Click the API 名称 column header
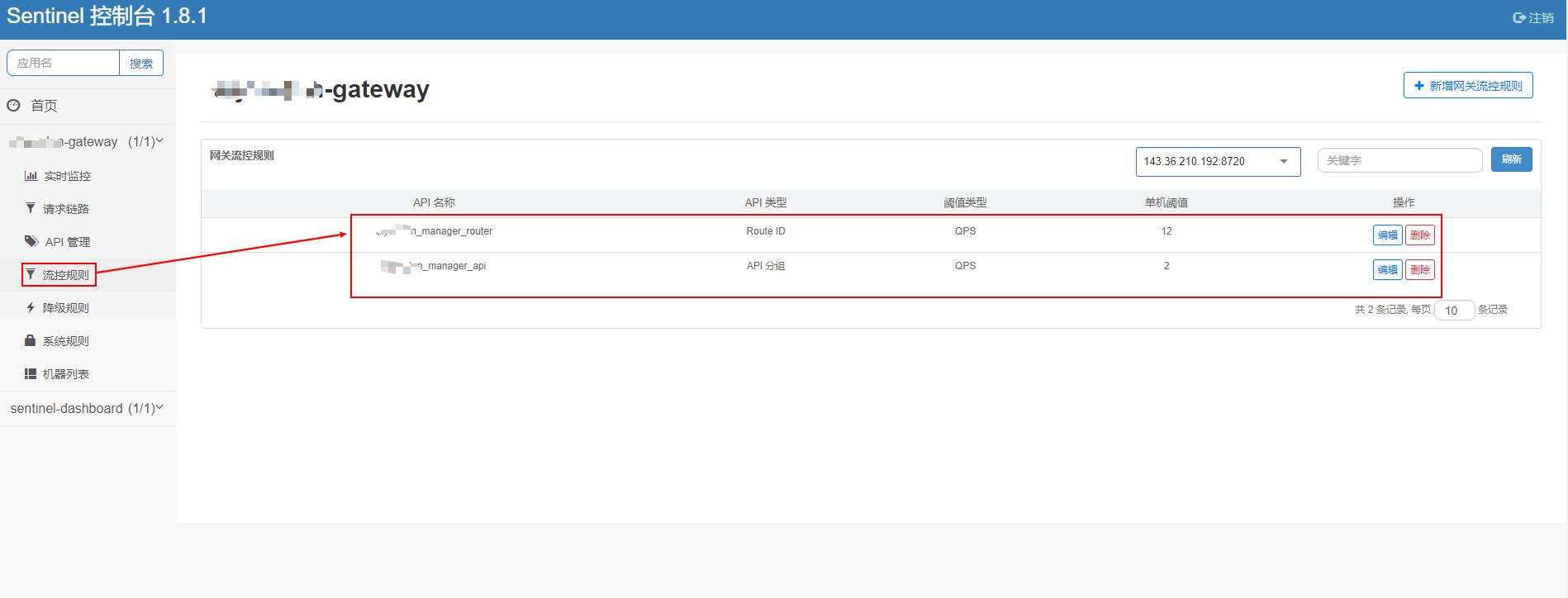 tap(434, 202)
